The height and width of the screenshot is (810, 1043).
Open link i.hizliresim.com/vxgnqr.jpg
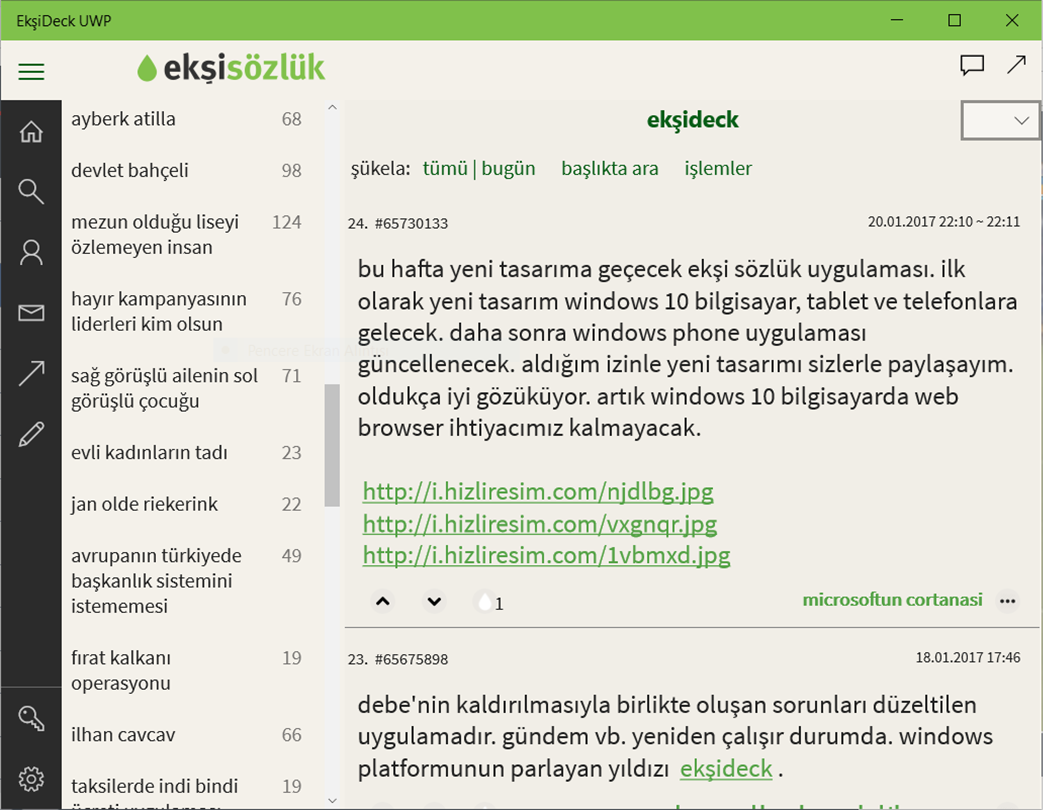[539, 524]
